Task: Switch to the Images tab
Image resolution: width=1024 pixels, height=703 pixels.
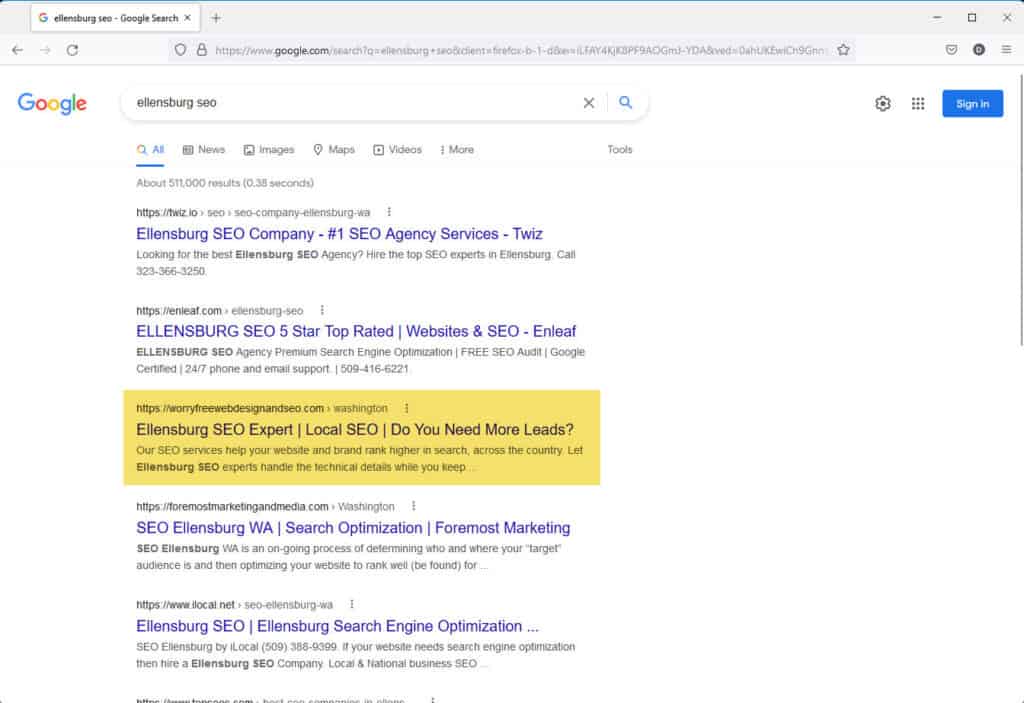Action: click(x=269, y=150)
